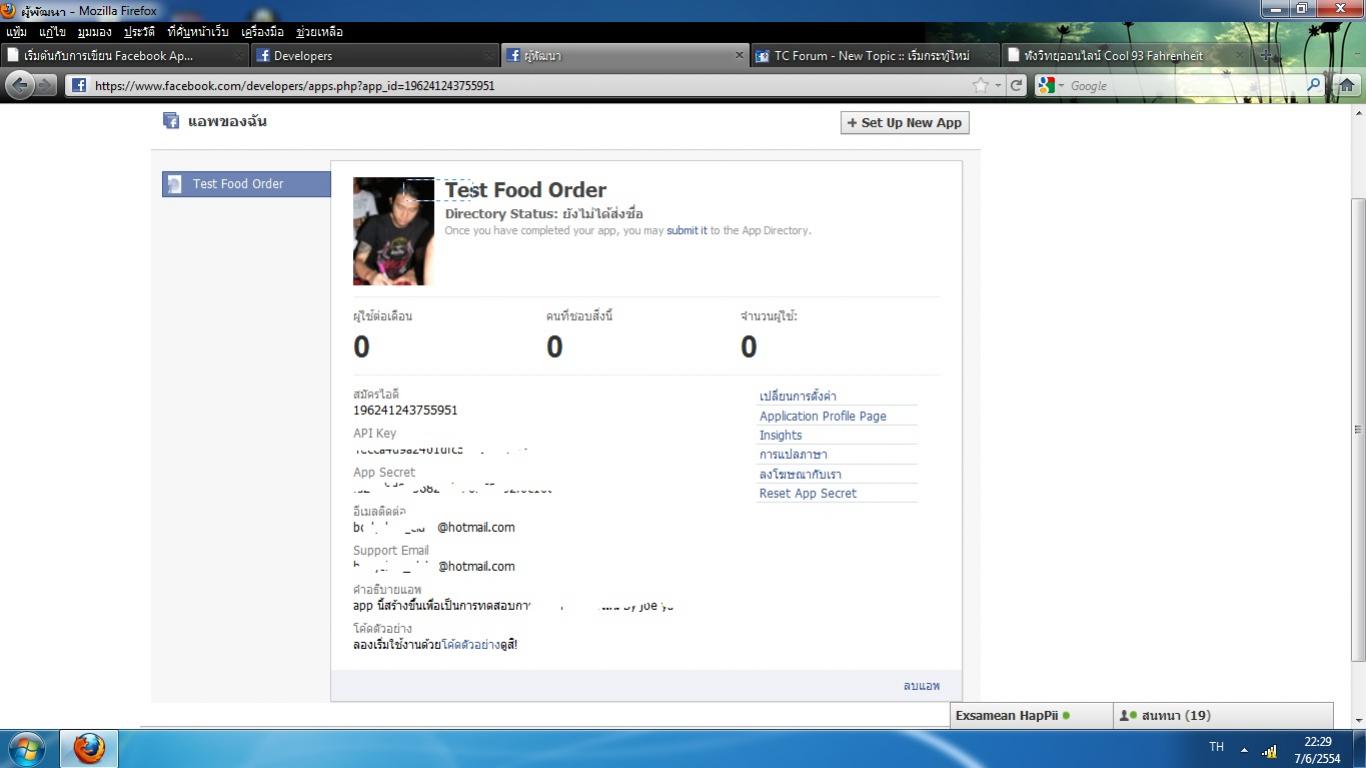Open the แก้ไข menu
This screenshot has height=768, width=1366.
click(52, 32)
